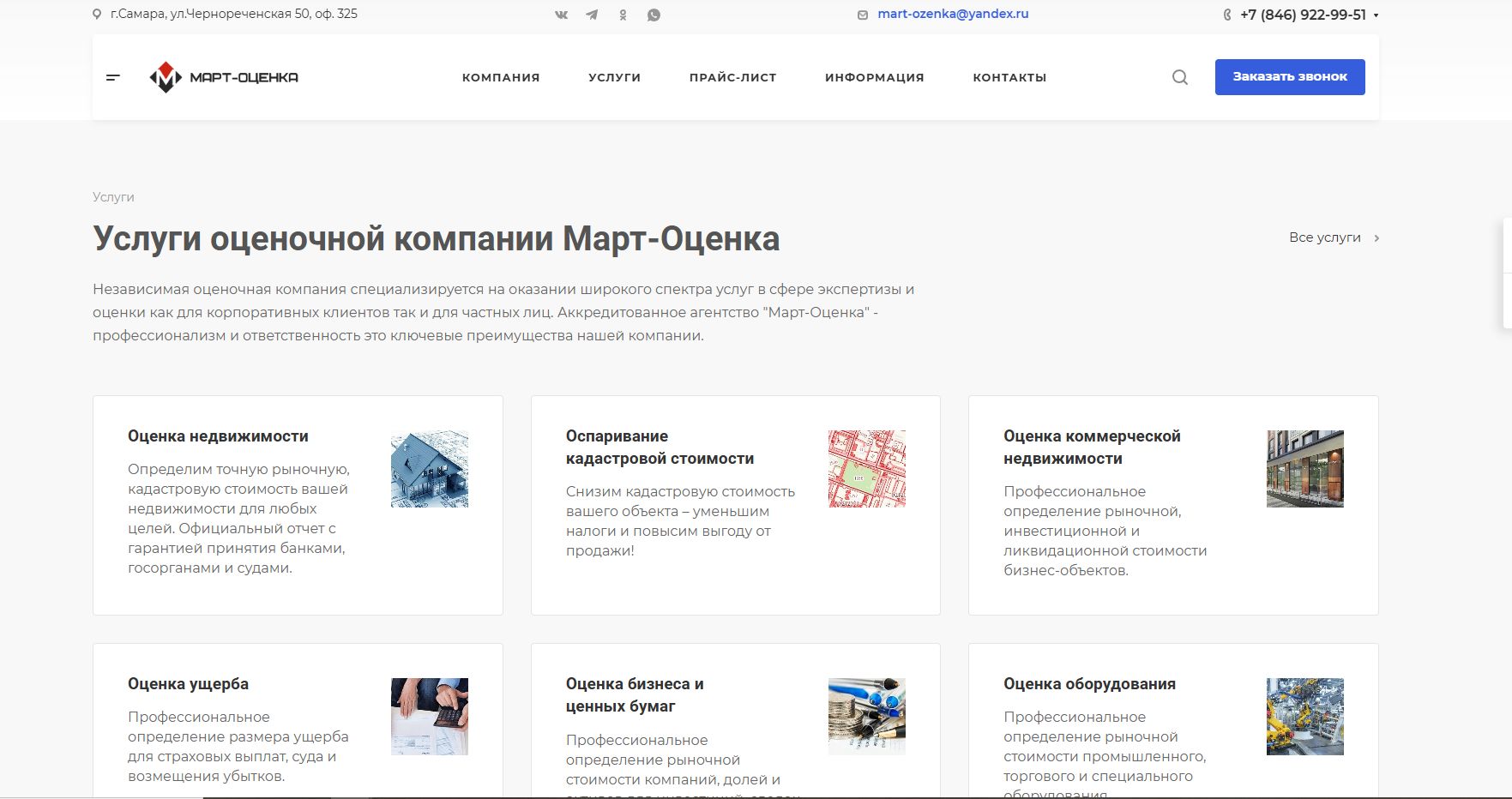This screenshot has width=1512, height=799.
Task: Click the coins thumbnail for Оценка бизнеса
Action: click(x=867, y=717)
